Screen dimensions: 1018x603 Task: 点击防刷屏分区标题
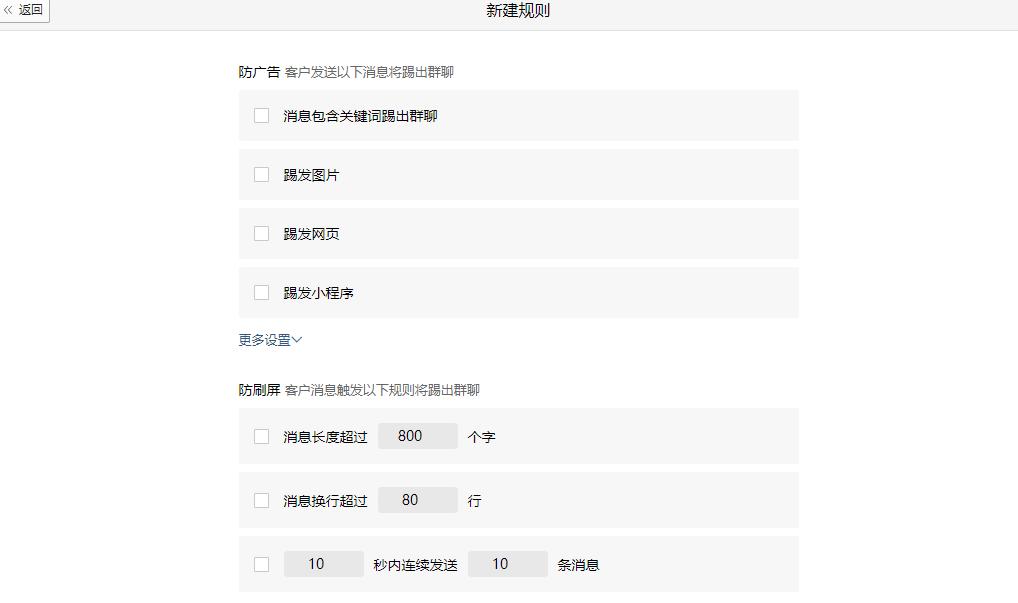(x=258, y=390)
